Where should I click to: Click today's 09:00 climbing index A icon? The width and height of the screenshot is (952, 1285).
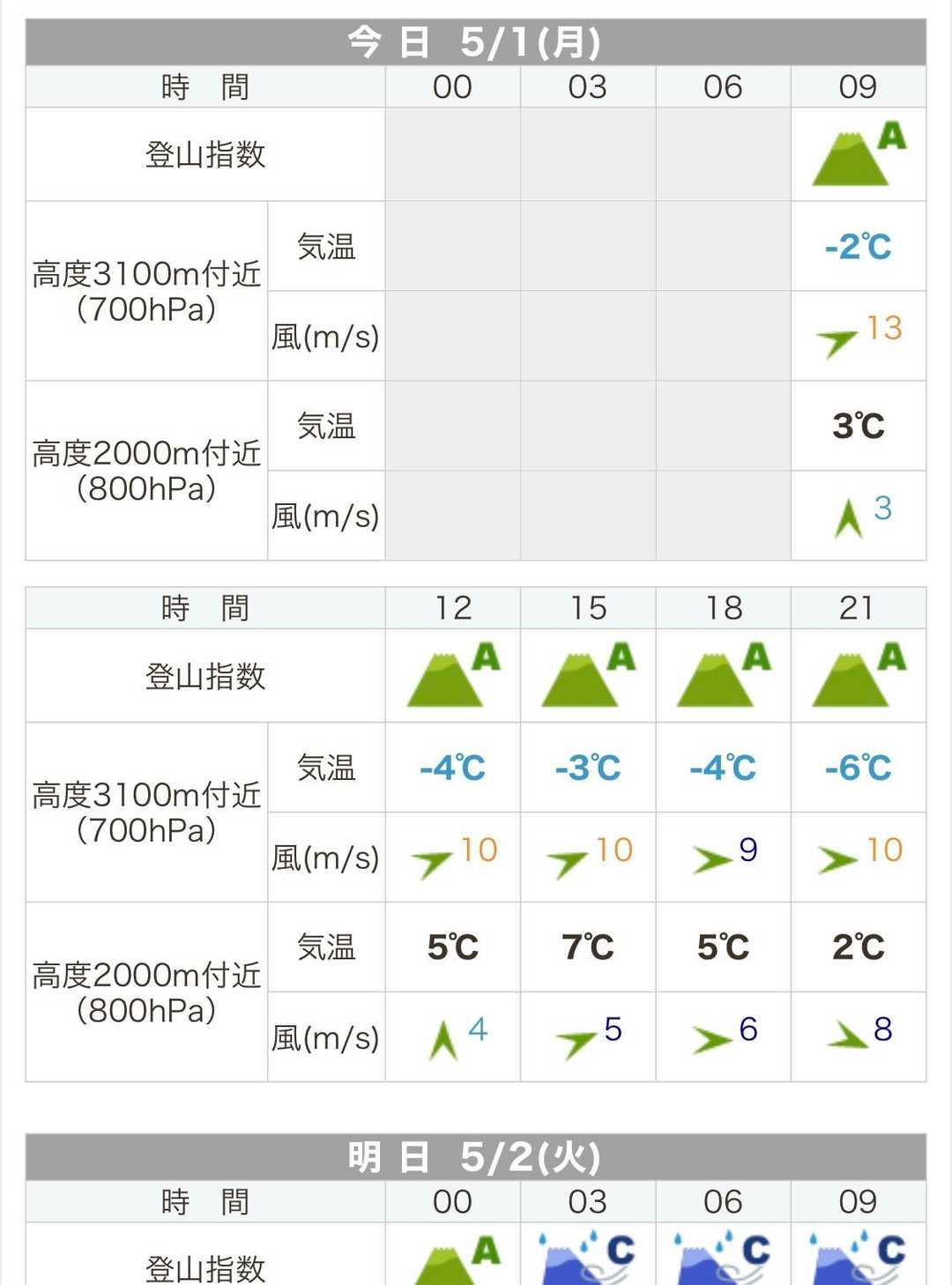pos(858,154)
